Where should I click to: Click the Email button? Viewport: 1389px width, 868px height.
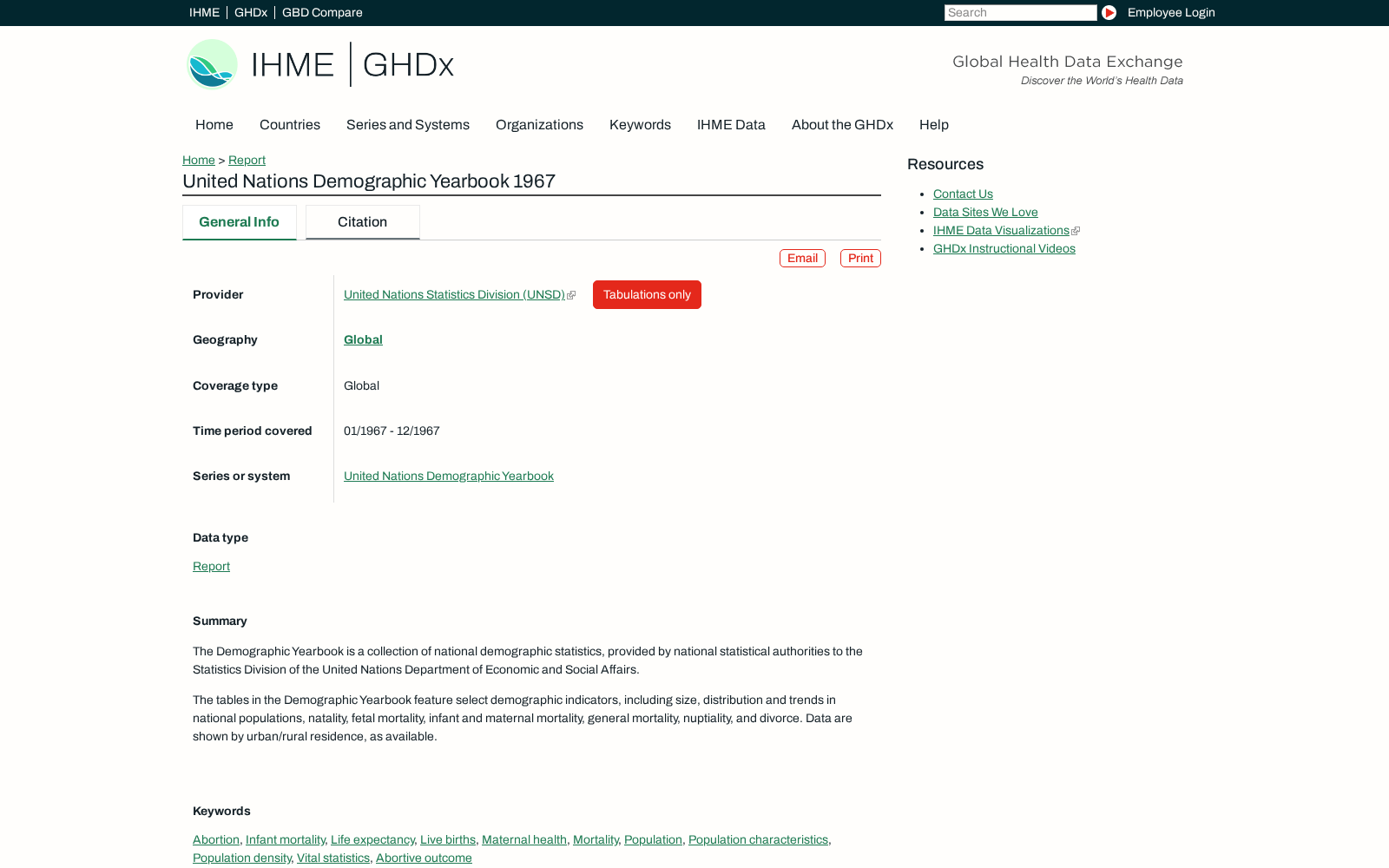(802, 259)
